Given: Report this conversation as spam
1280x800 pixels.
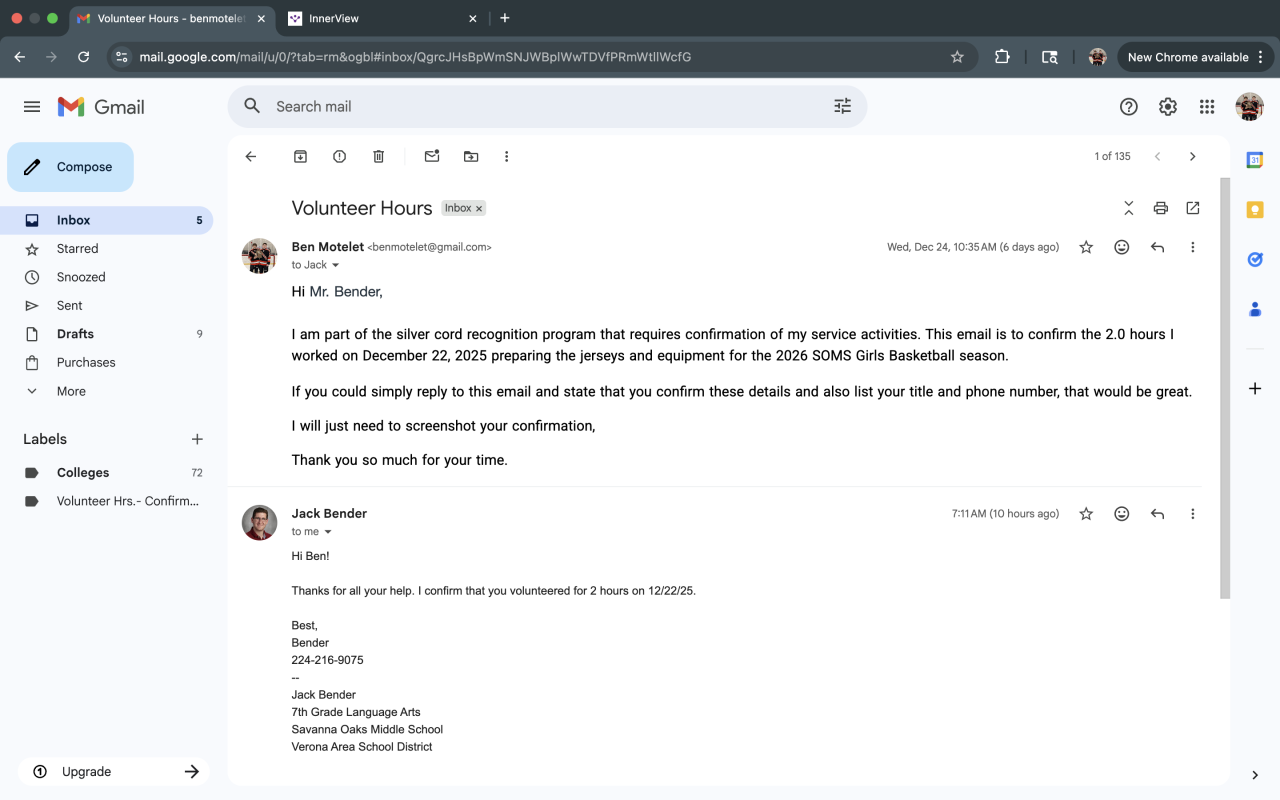Looking at the screenshot, I should [339, 156].
